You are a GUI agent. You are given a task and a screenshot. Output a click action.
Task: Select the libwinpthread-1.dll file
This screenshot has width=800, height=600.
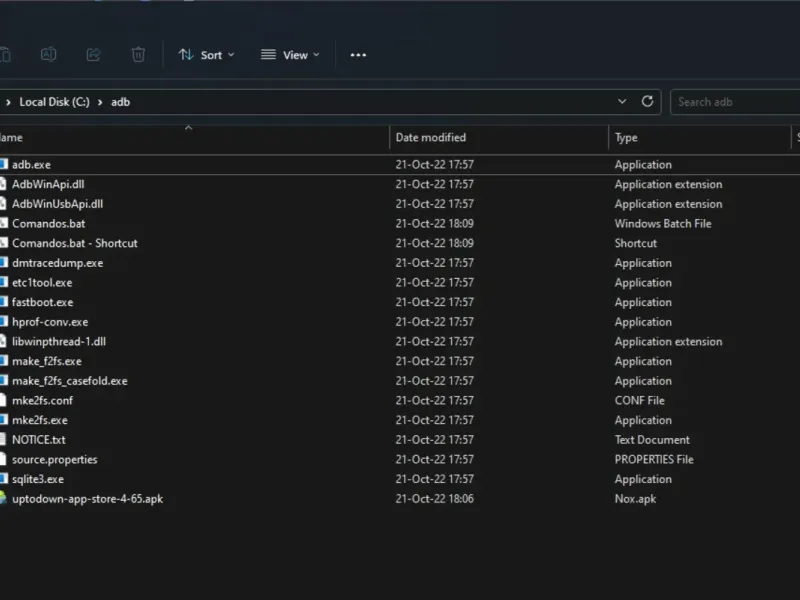pyautogui.click(x=59, y=342)
